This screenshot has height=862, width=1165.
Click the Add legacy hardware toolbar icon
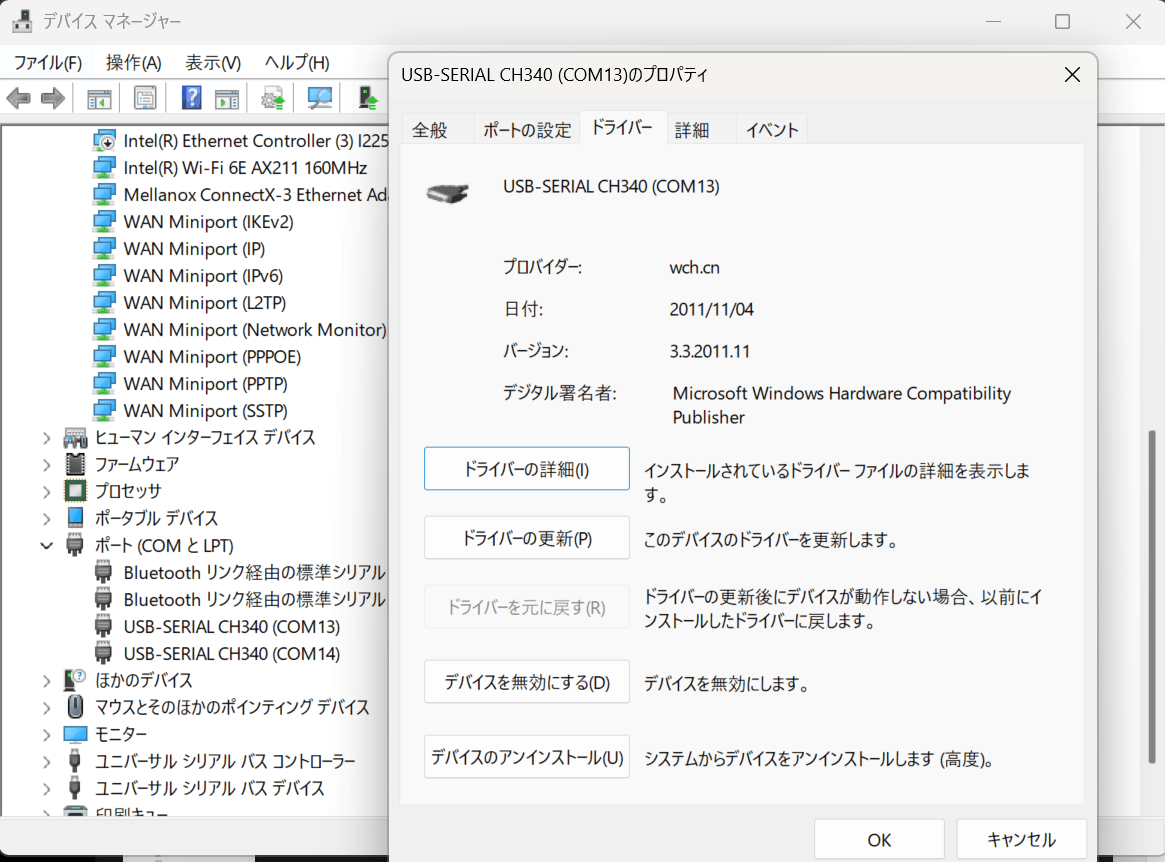click(x=369, y=98)
